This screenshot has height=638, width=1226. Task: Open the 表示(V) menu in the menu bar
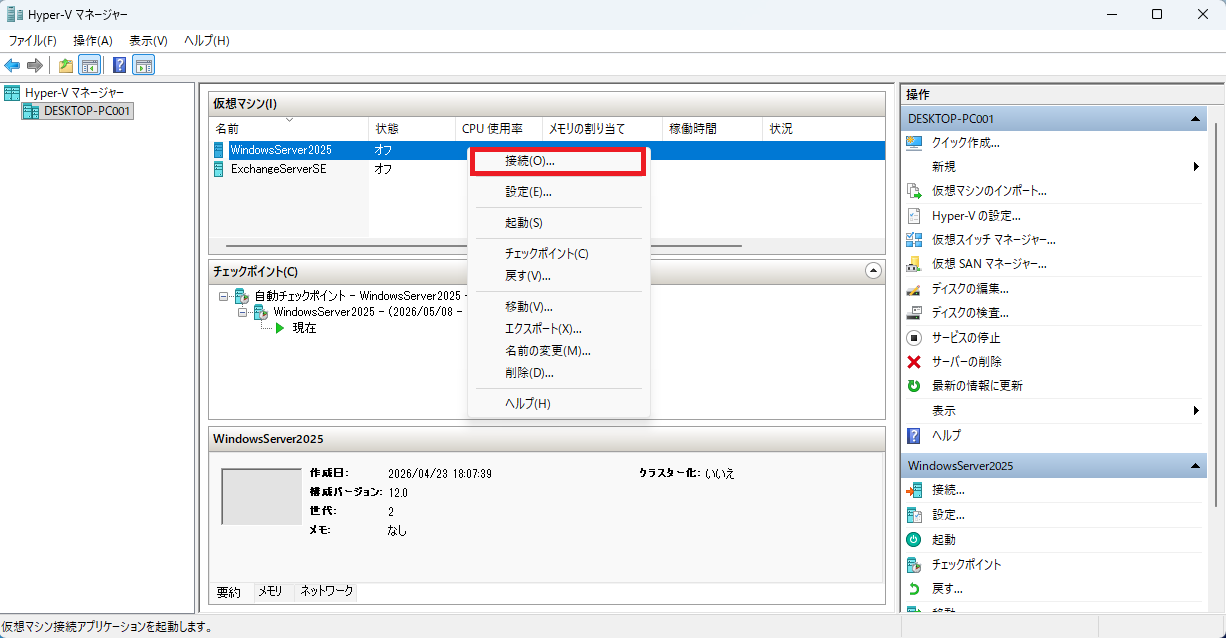[148, 41]
